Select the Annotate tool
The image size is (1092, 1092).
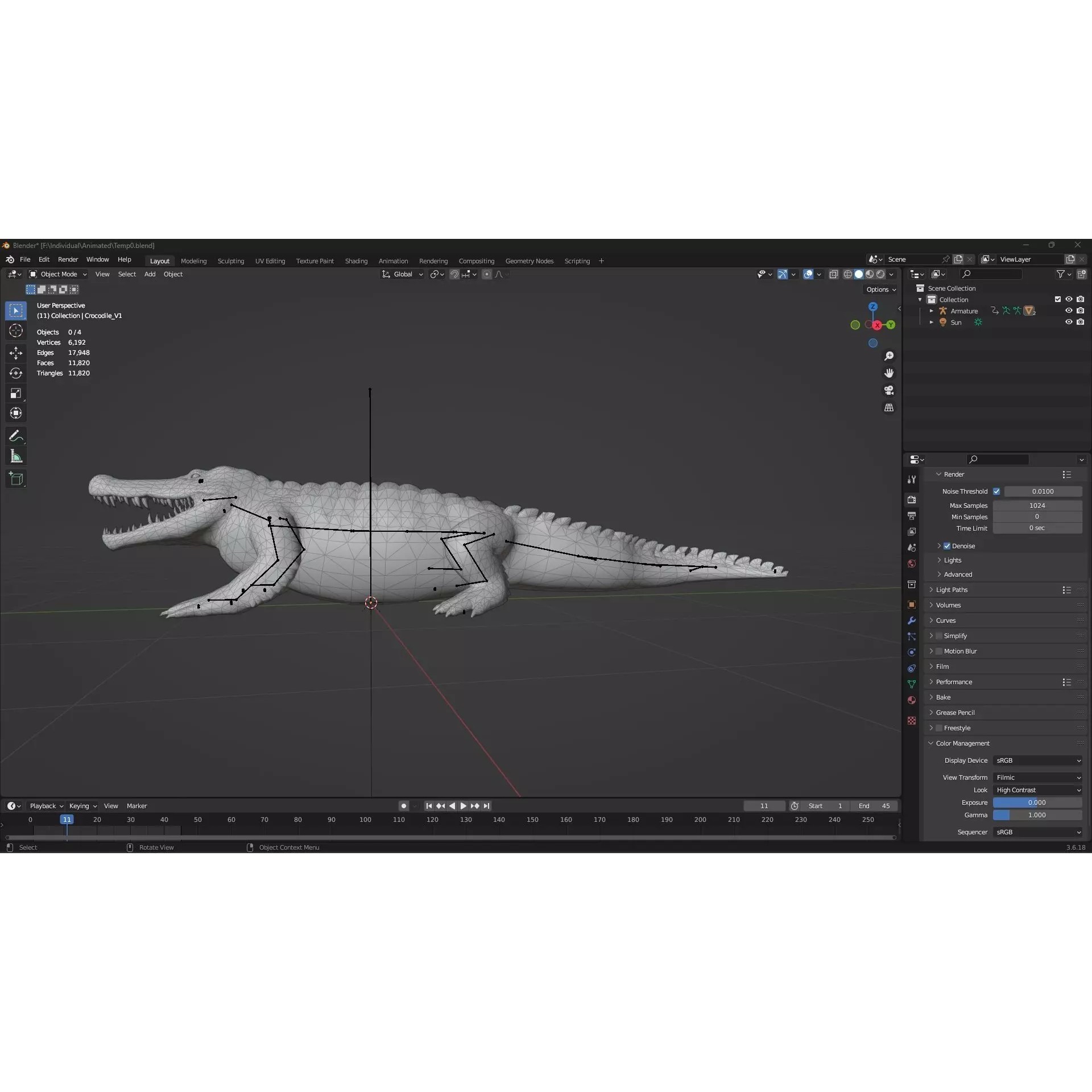click(x=16, y=436)
